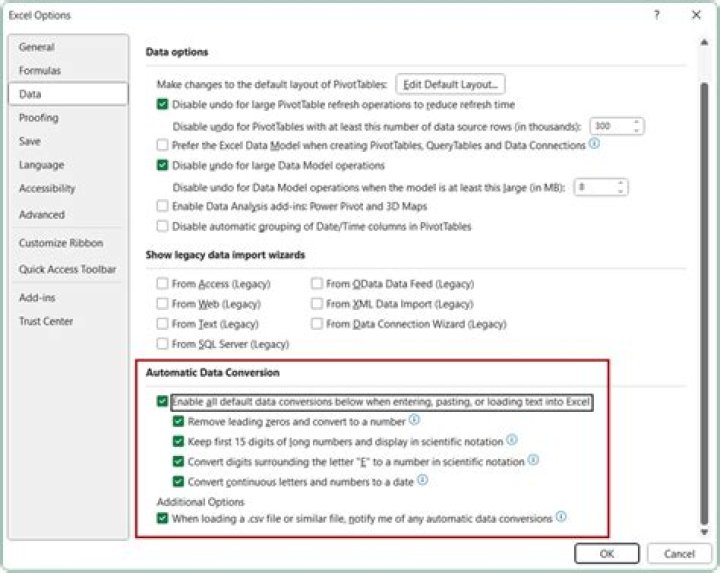Uncheck Keep first 15 digits of long numbers
This screenshot has width=720, height=573.
point(178,442)
